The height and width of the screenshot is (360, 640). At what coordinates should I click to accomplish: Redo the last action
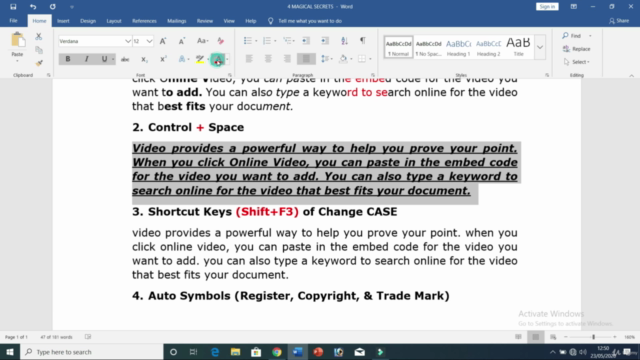53,7
